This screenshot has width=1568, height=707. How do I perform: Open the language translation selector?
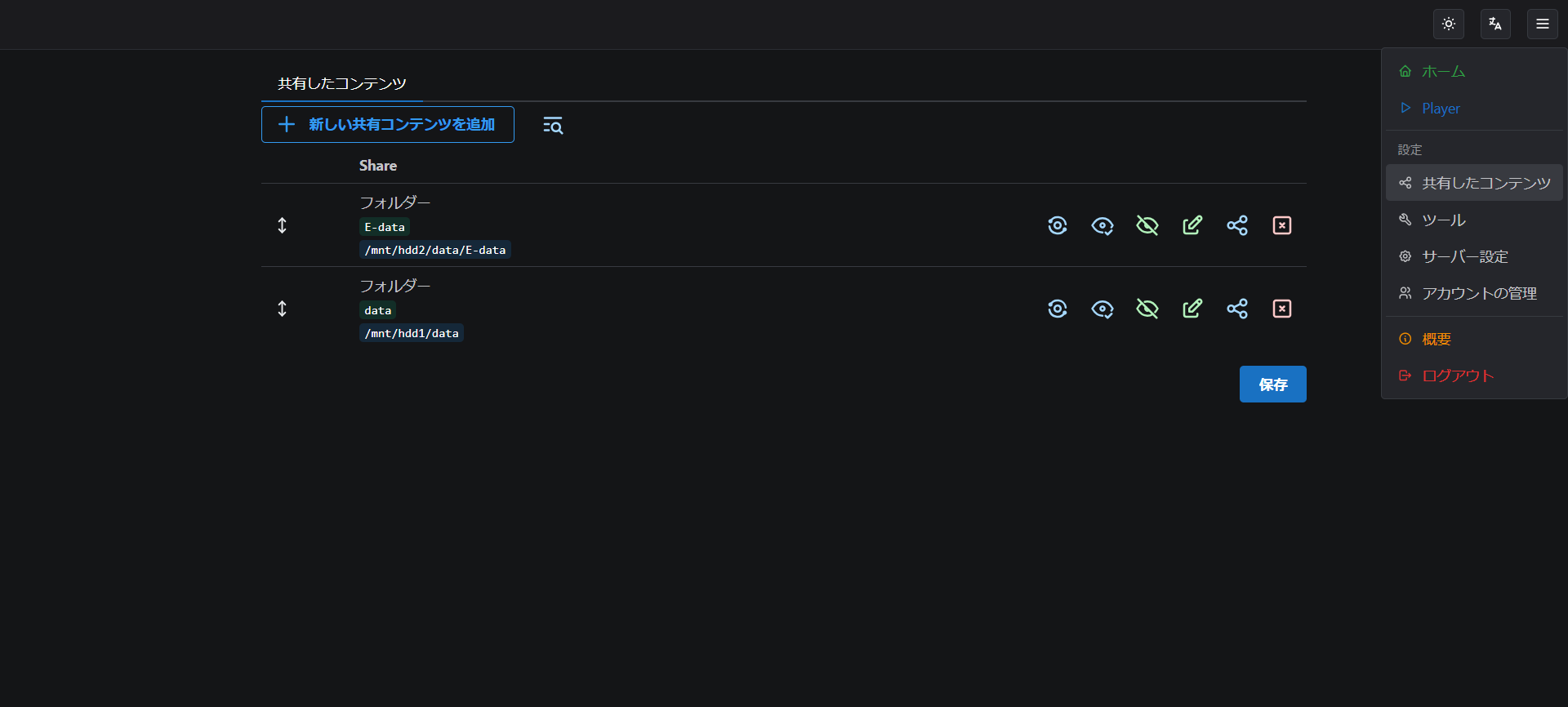1494,24
